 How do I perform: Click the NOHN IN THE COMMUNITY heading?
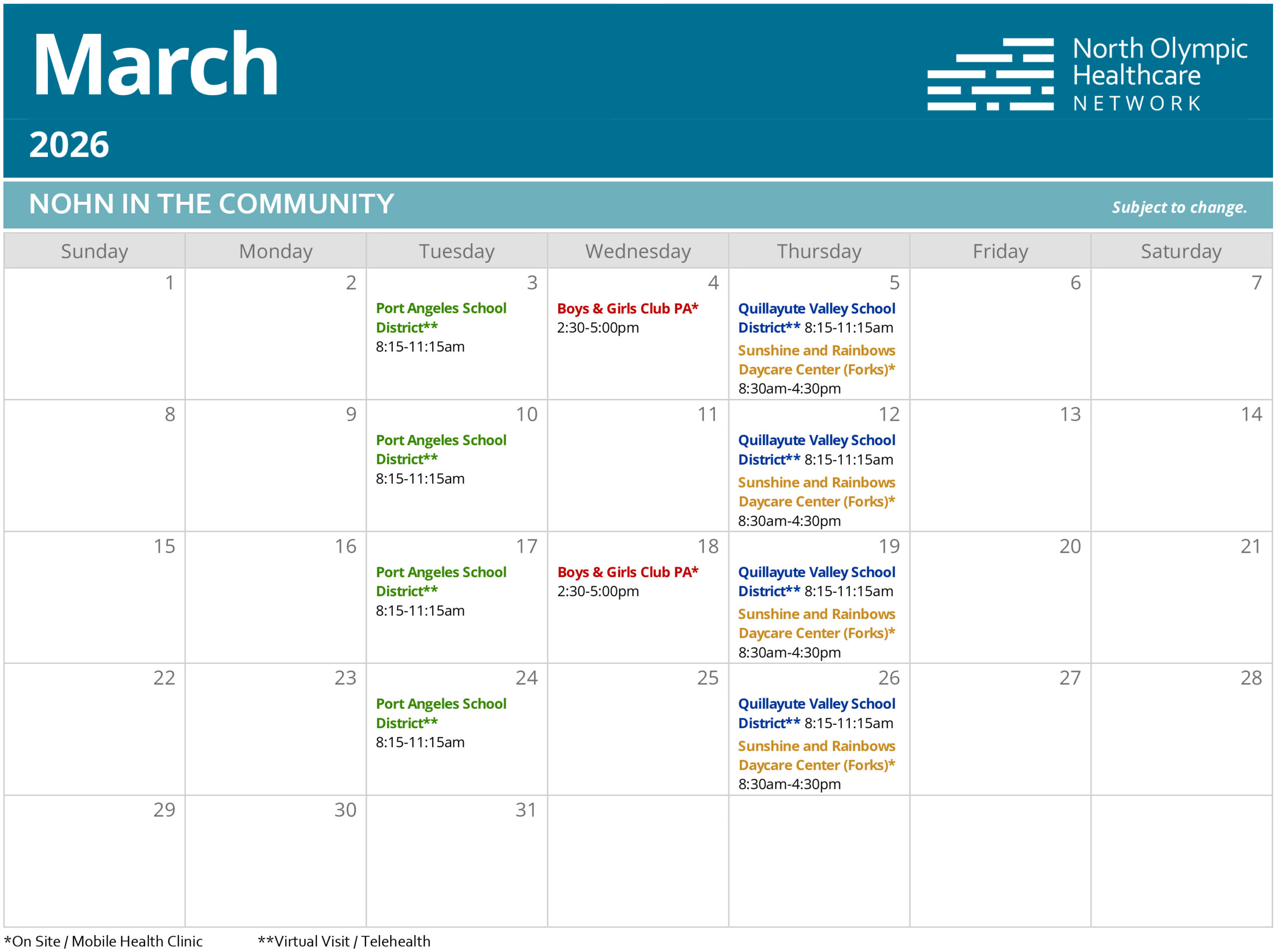pos(211,204)
